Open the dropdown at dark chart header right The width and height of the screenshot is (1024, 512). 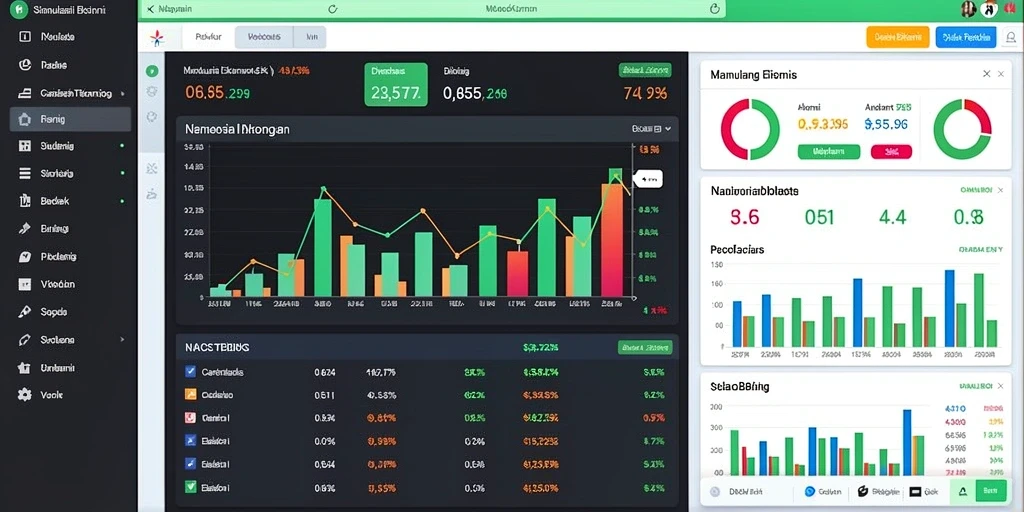pos(651,129)
